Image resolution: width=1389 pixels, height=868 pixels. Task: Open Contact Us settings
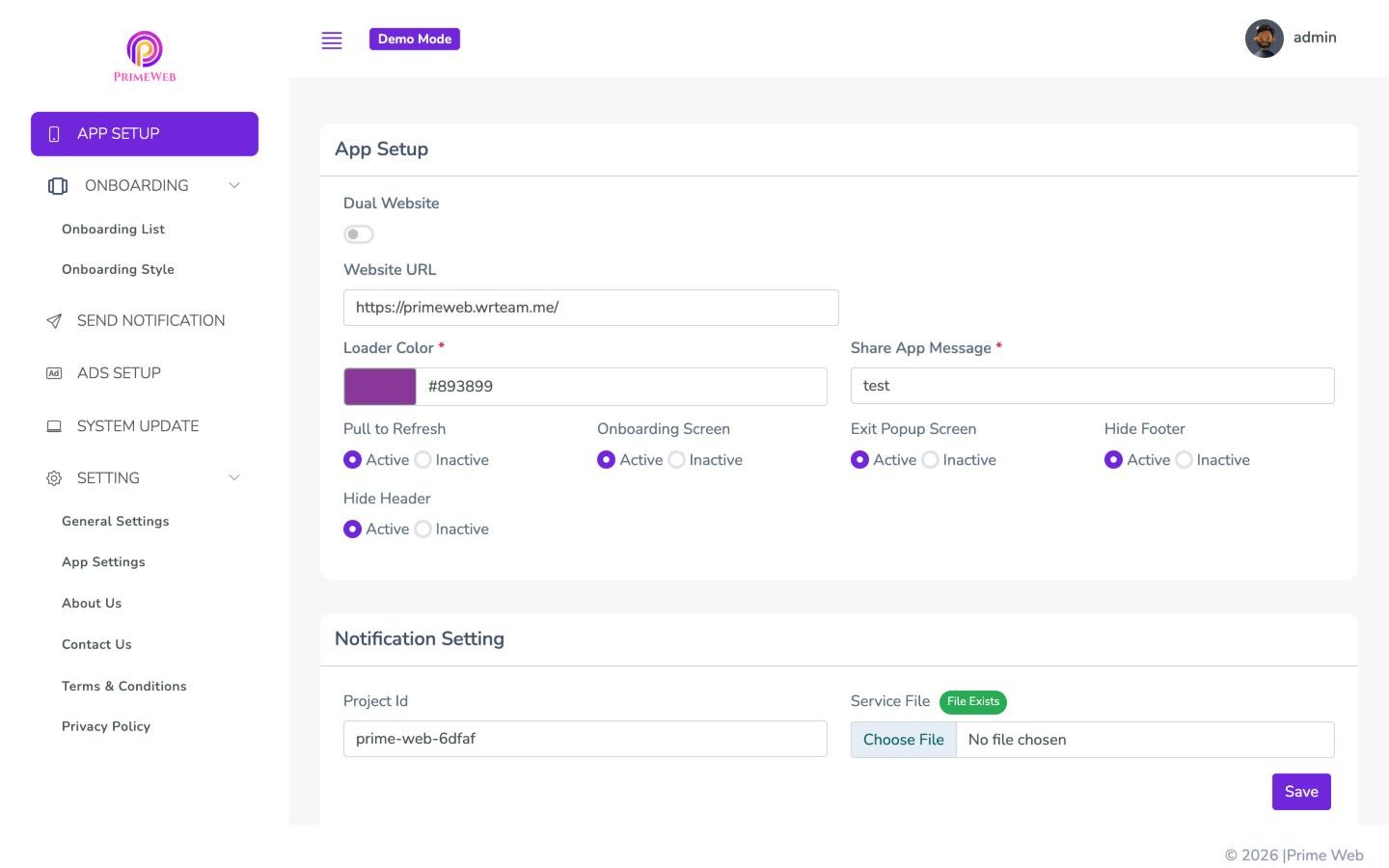point(96,645)
